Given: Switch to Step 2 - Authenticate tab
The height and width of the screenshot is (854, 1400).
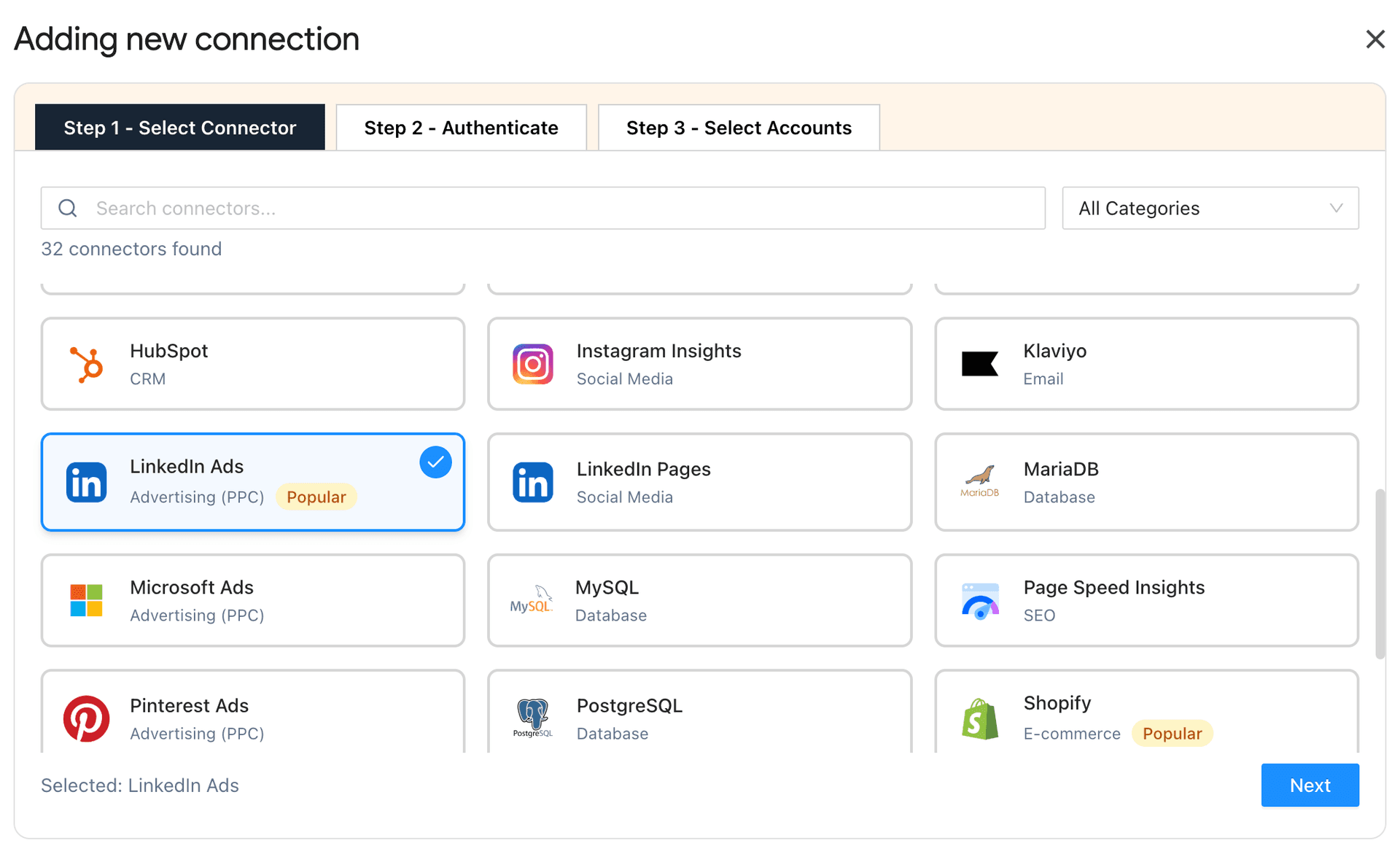Looking at the screenshot, I should 461,127.
